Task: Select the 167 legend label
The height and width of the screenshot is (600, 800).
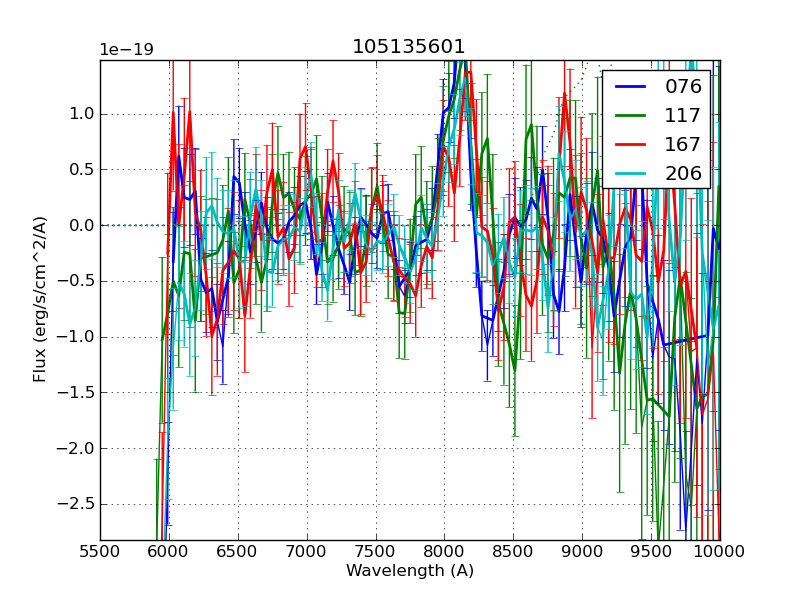Action: 683,144
